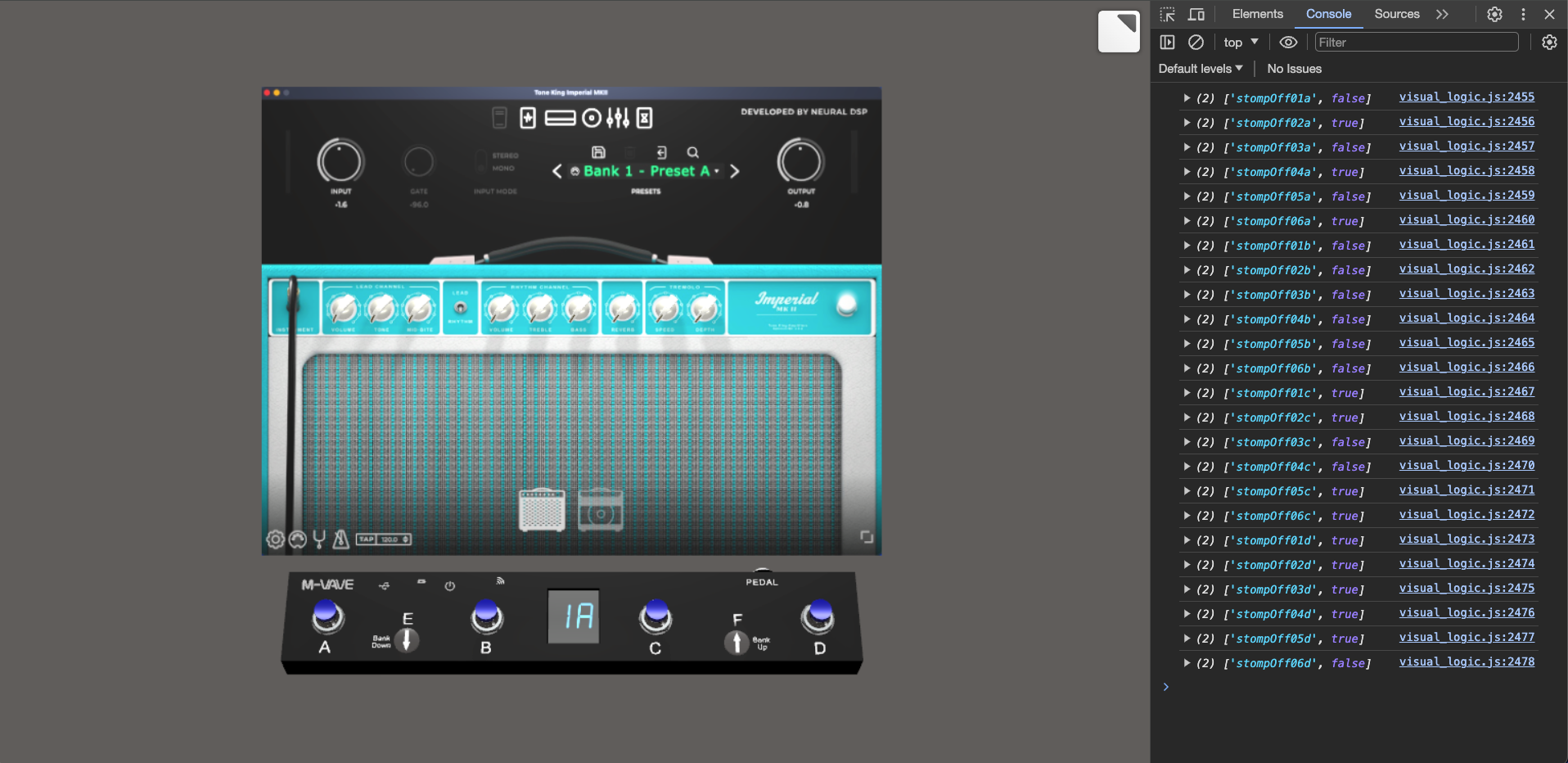Open the Default levels dropdown

click(x=1201, y=69)
